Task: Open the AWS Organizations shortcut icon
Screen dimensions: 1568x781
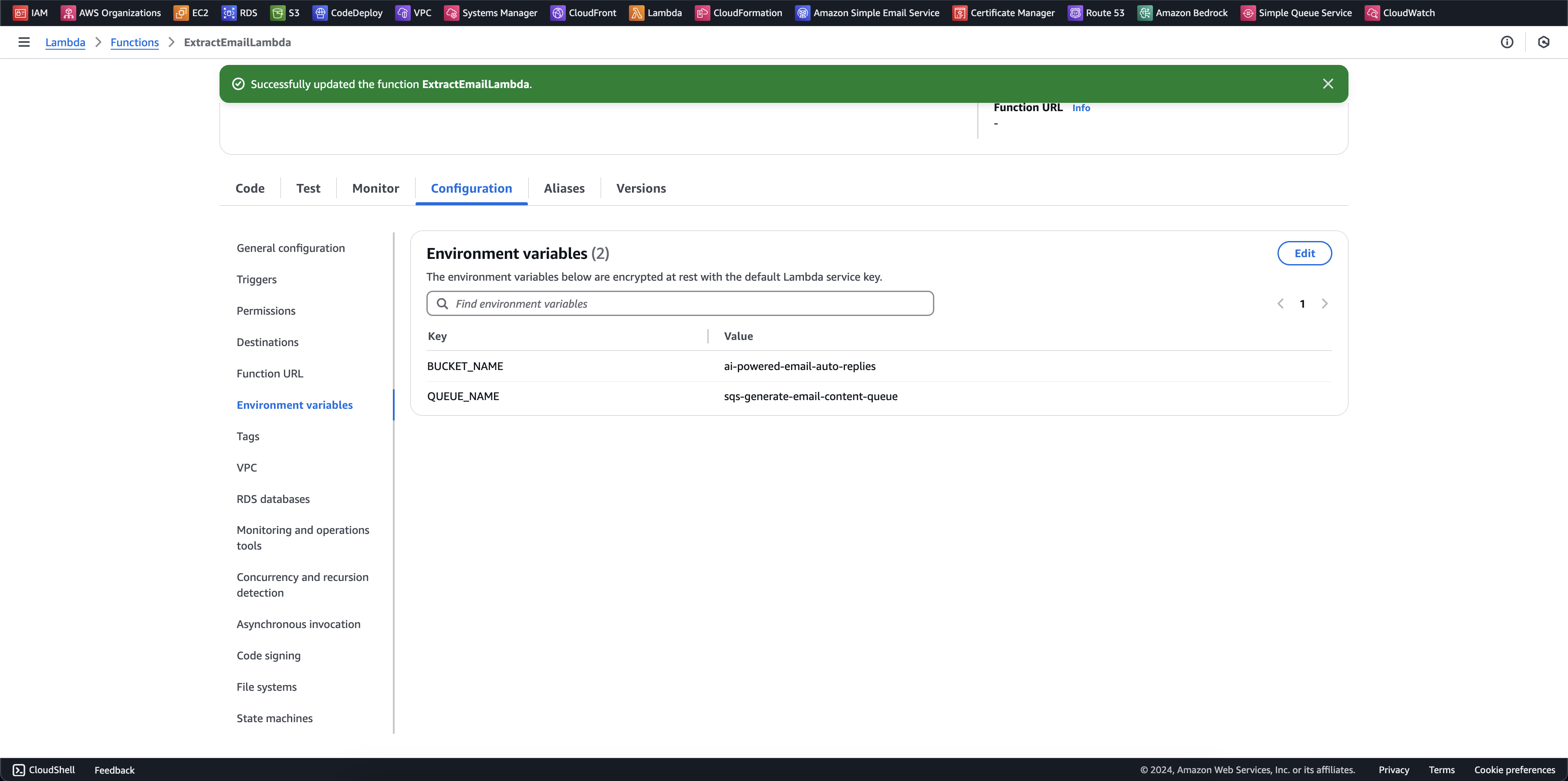Action: [68, 13]
